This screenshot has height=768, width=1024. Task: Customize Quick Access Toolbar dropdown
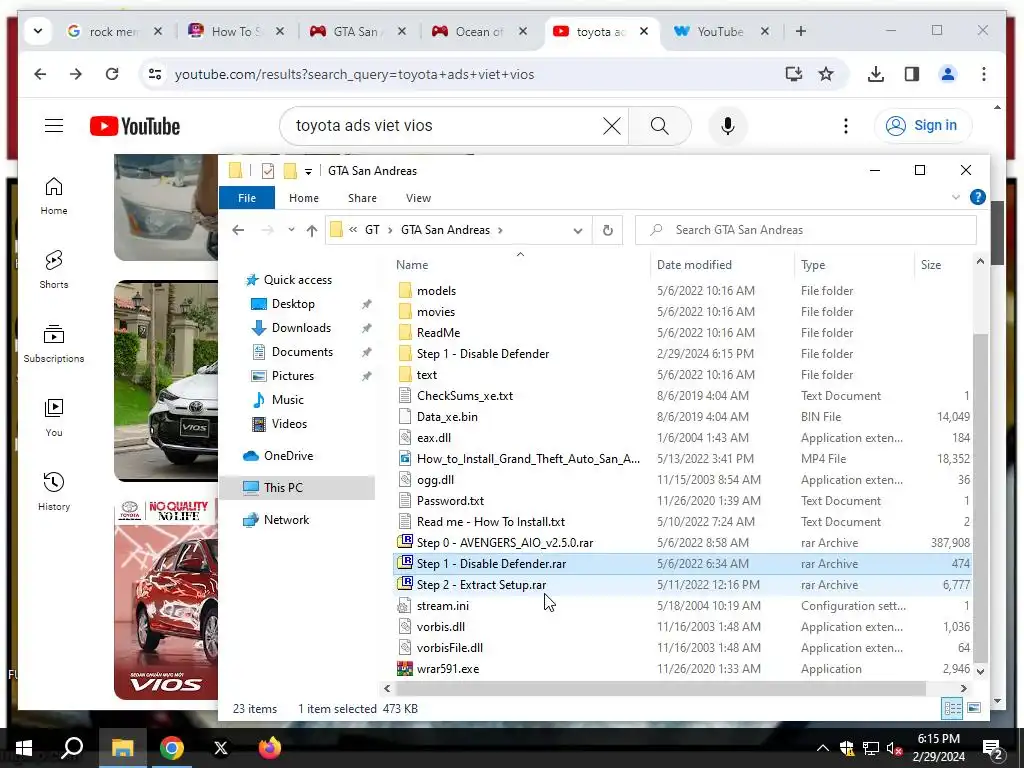click(308, 171)
